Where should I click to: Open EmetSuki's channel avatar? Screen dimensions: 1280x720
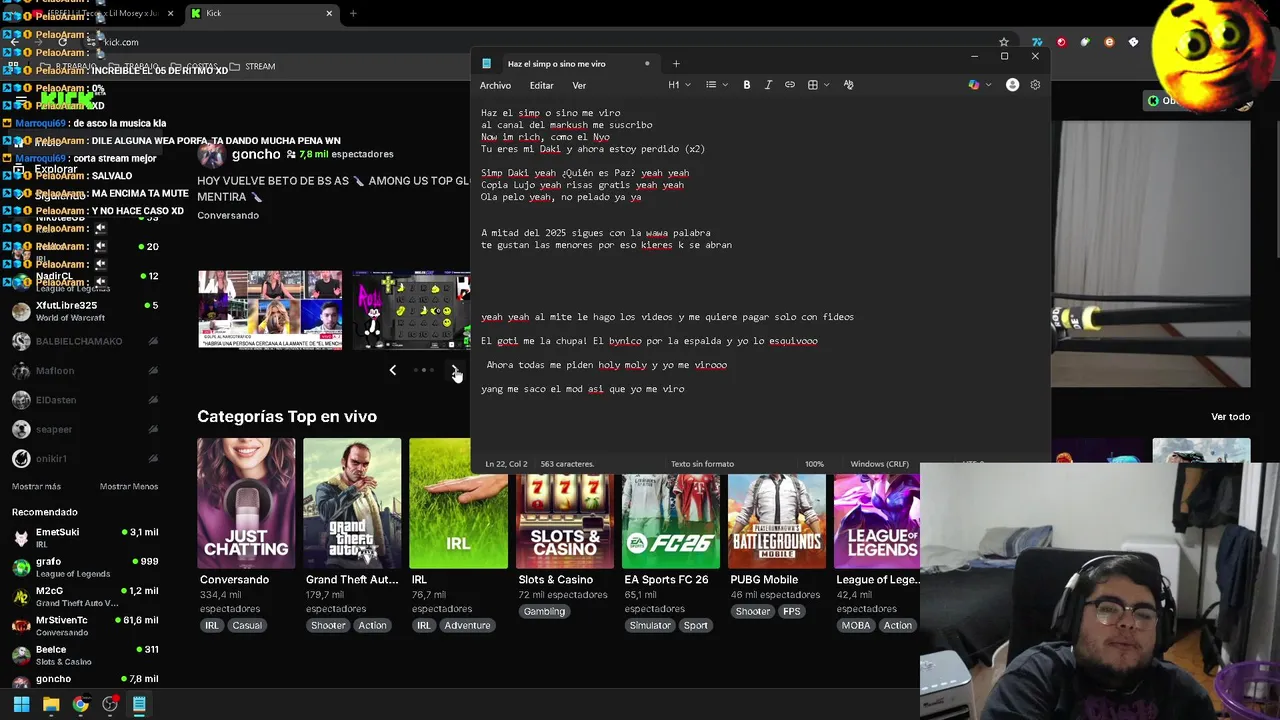point(21,538)
